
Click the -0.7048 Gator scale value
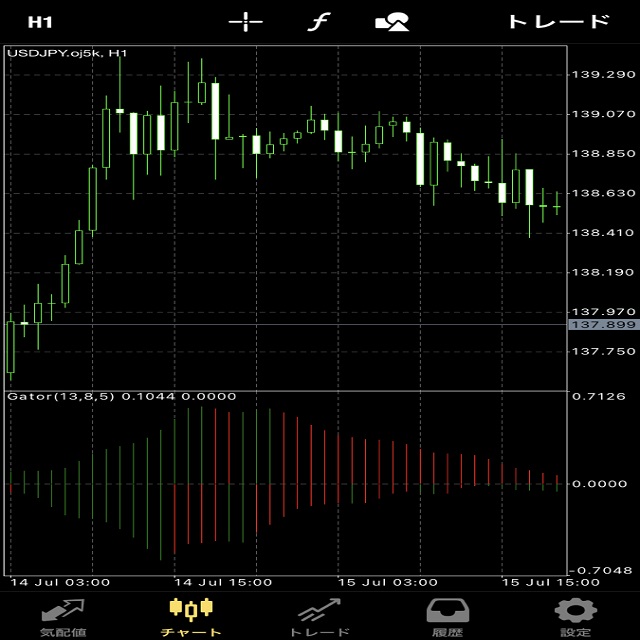tap(601, 570)
